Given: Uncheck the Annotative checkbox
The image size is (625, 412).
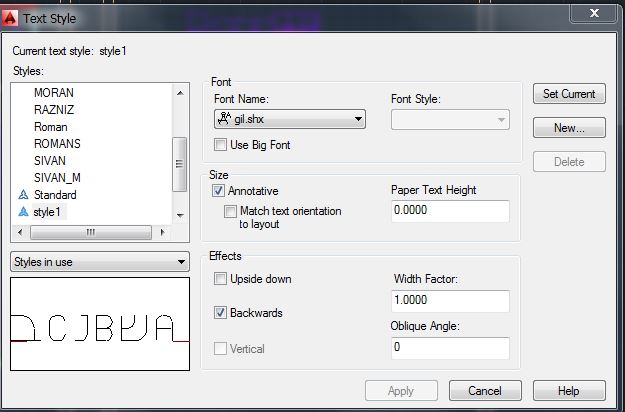Looking at the screenshot, I should pyautogui.click(x=219, y=190).
